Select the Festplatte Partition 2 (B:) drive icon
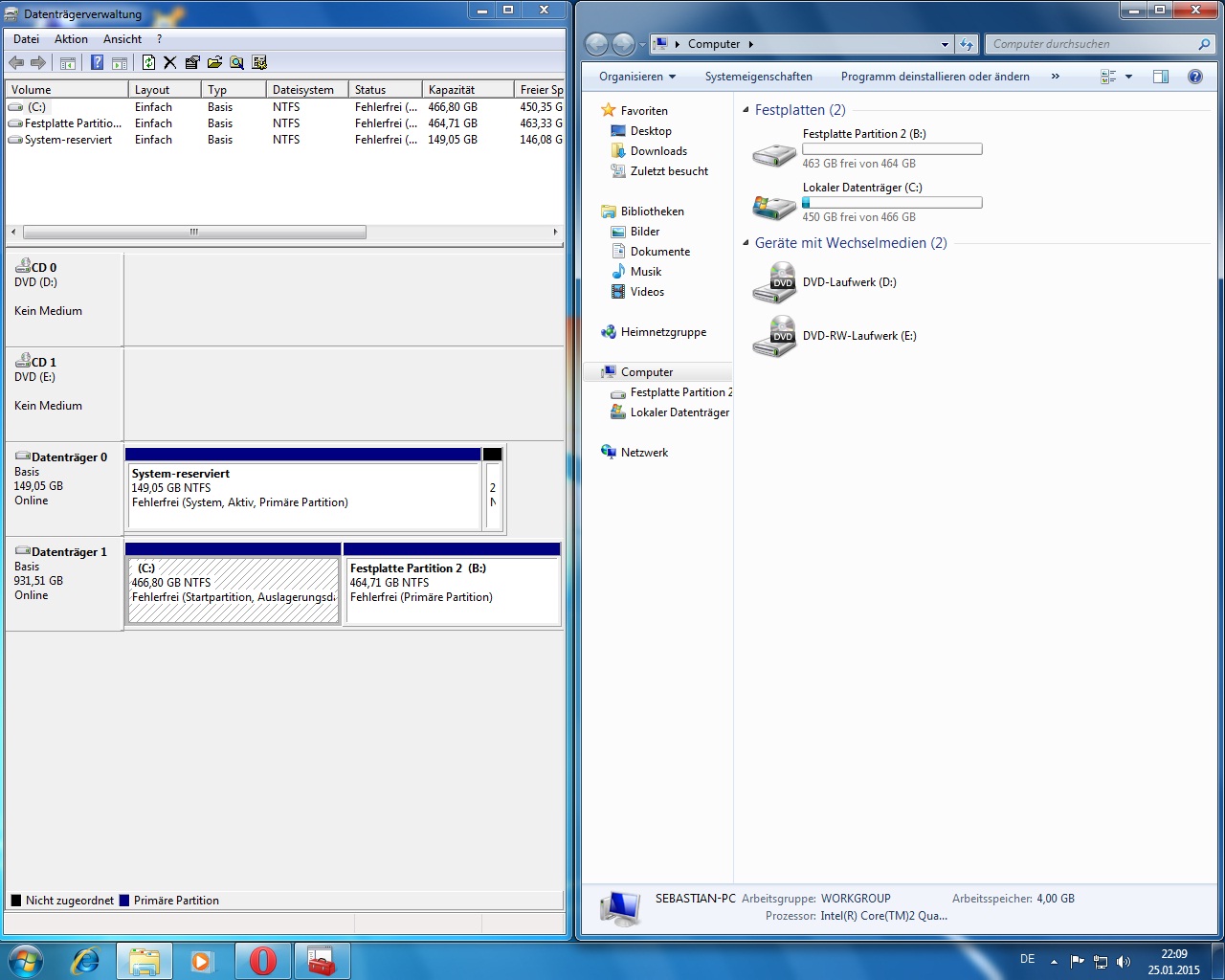Image resolution: width=1225 pixels, height=980 pixels. tap(773, 153)
